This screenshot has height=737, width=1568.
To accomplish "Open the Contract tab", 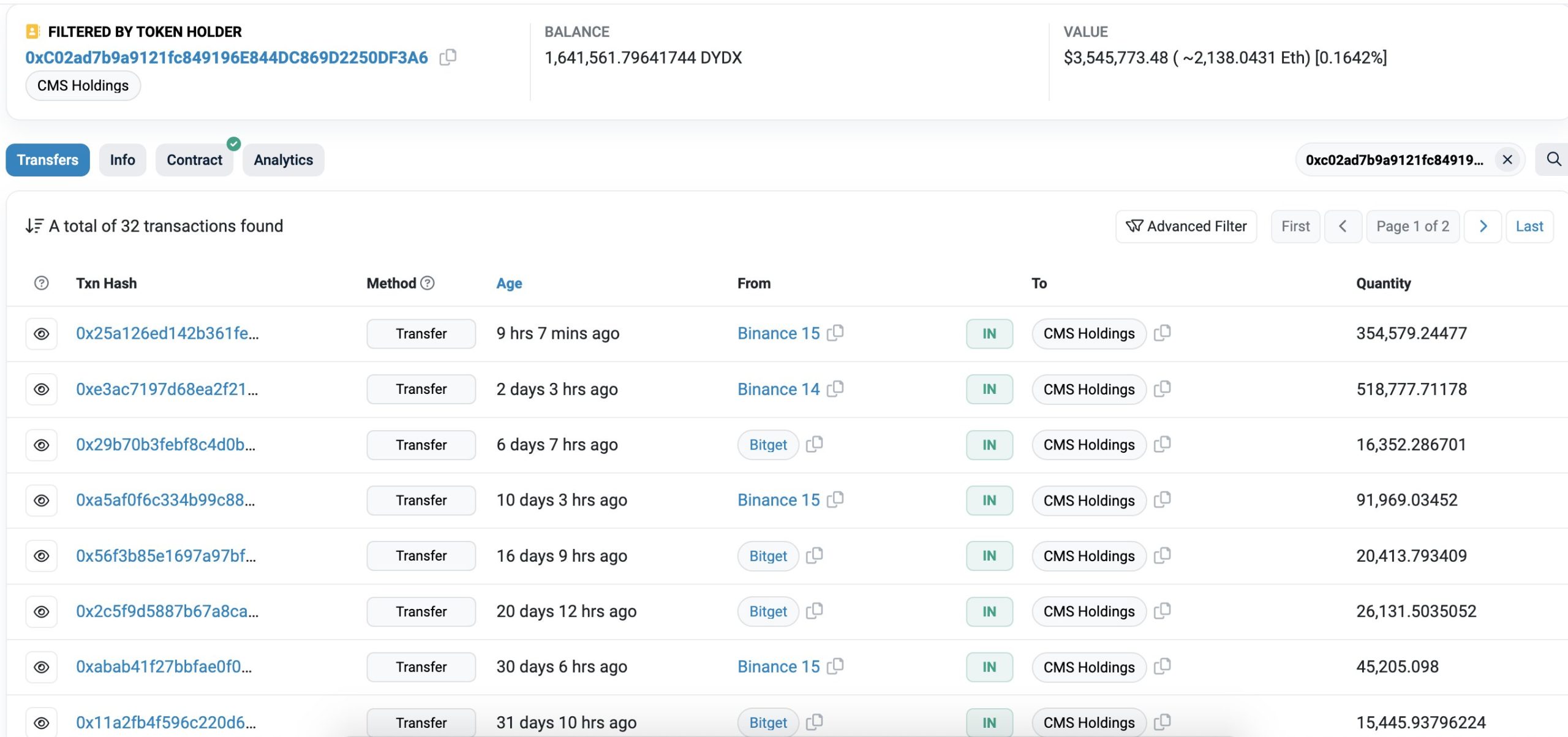I will (194, 161).
